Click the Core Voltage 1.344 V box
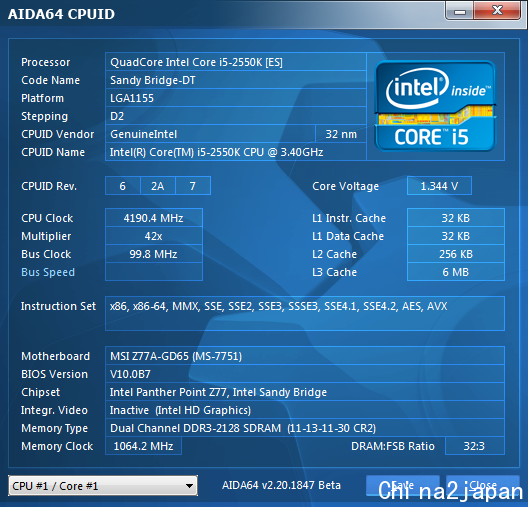 [439, 186]
